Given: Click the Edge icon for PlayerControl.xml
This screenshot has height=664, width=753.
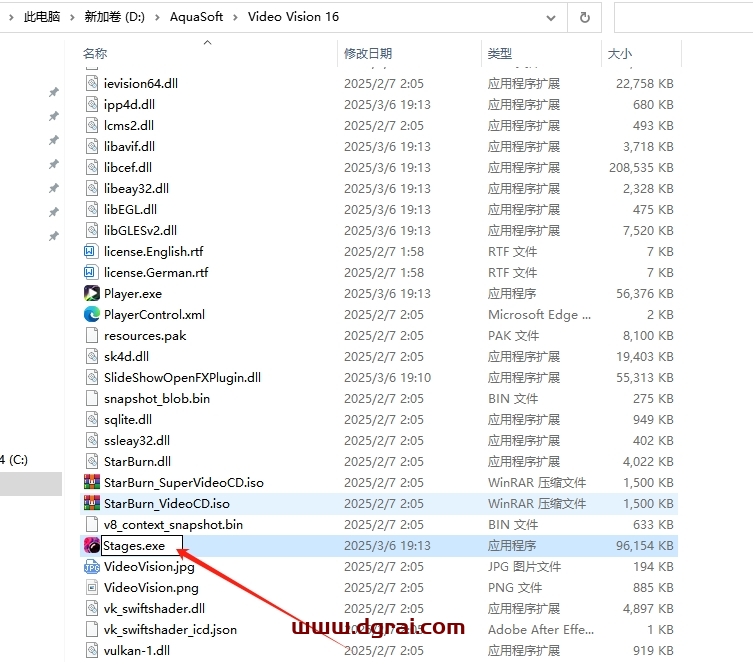Looking at the screenshot, I should (x=91, y=314).
